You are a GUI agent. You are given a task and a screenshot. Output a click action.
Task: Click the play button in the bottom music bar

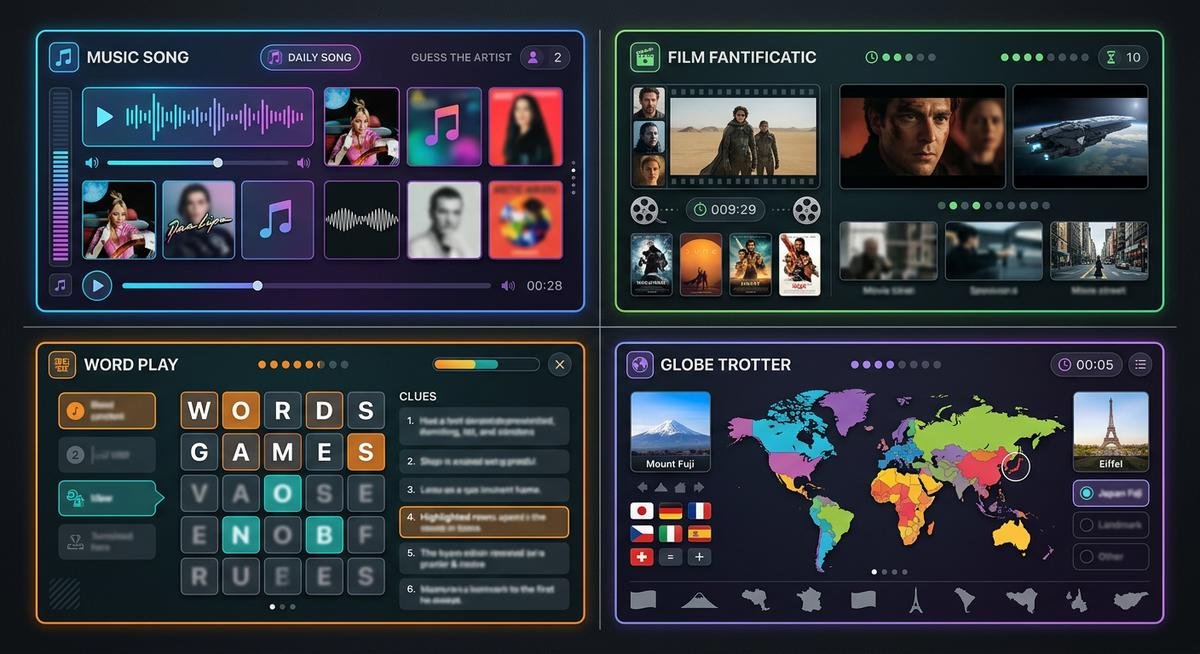pos(97,286)
